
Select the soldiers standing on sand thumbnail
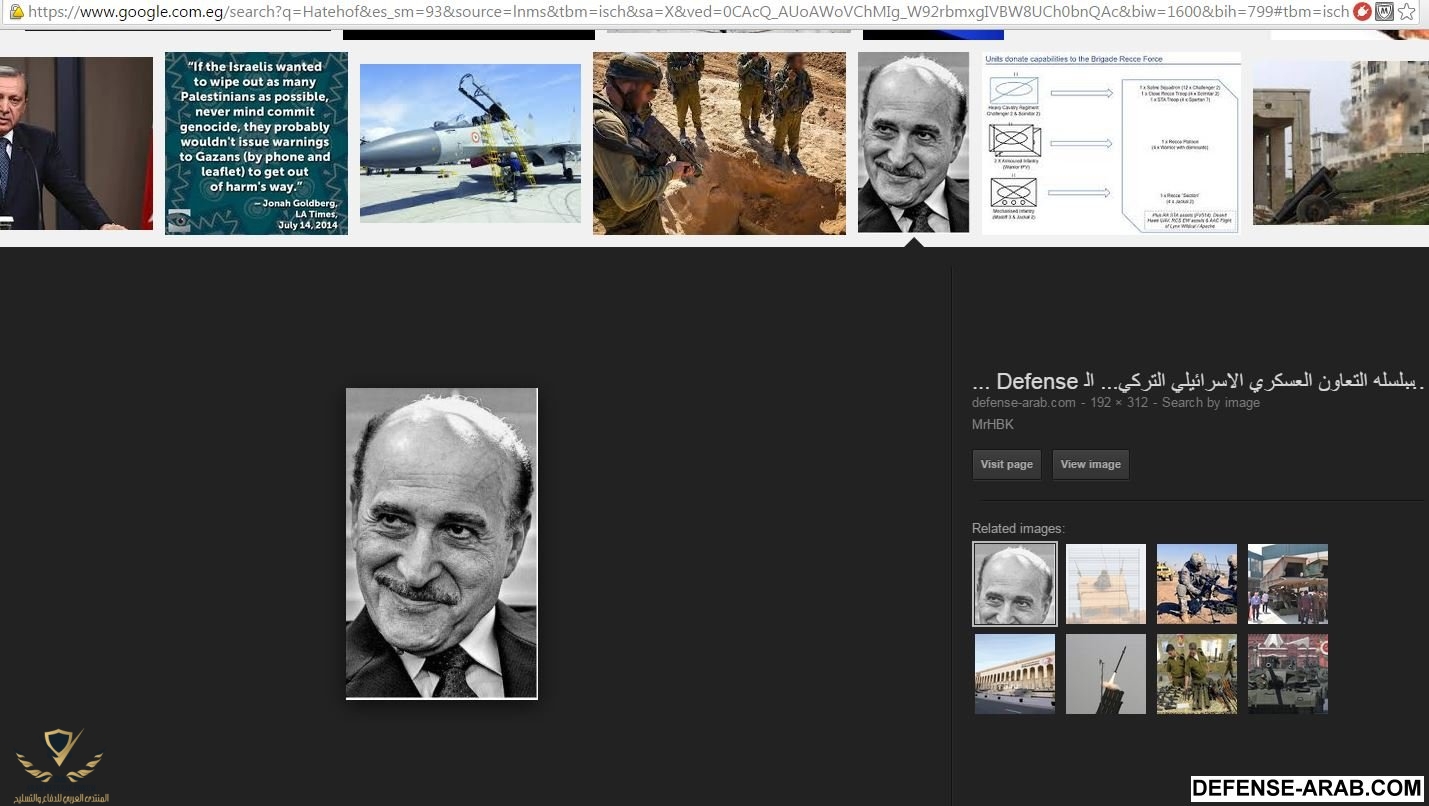pyautogui.click(x=719, y=143)
